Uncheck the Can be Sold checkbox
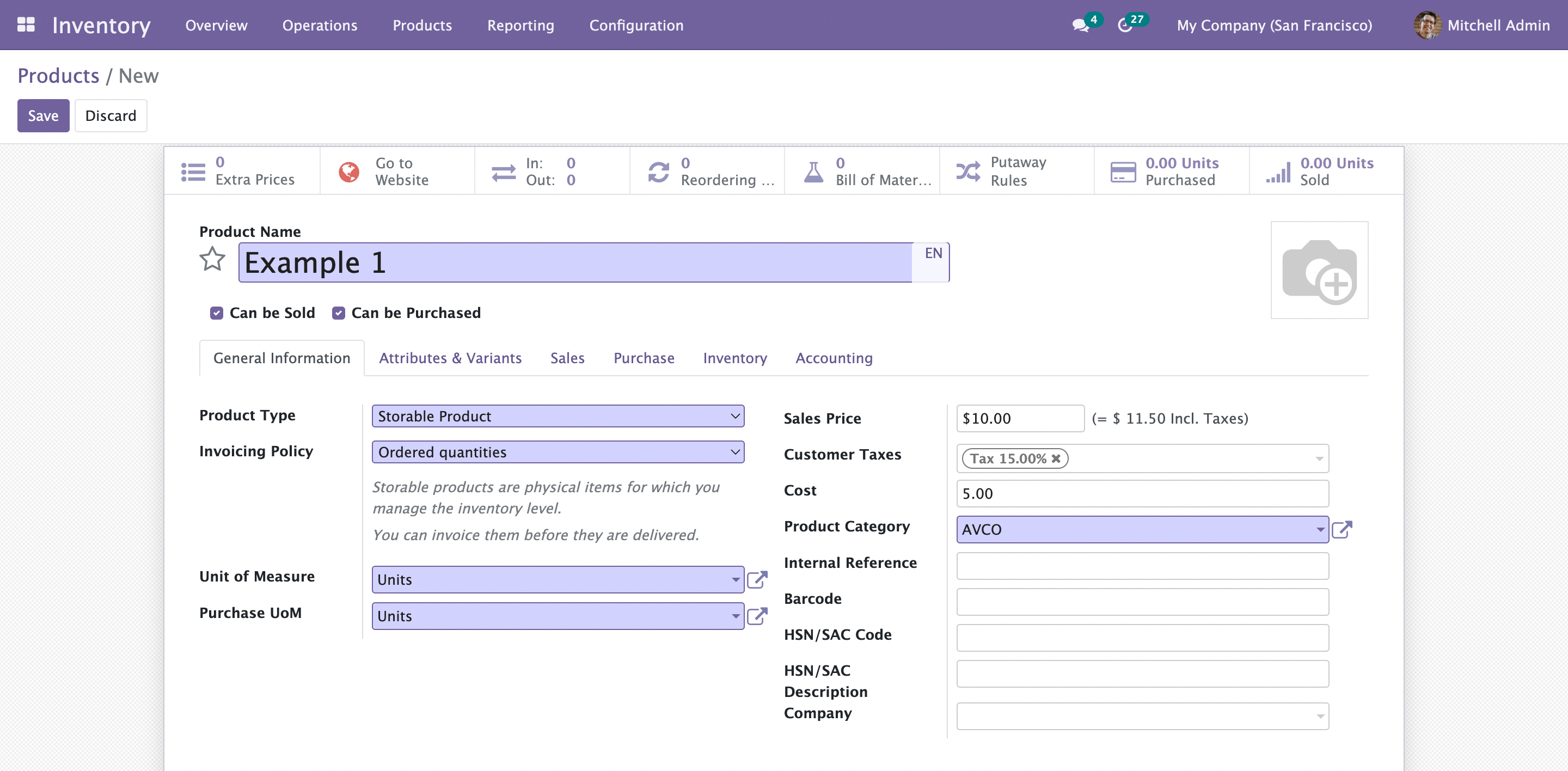Image resolution: width=1568 pixels, height=771 pixels. (x=217, y=313)
